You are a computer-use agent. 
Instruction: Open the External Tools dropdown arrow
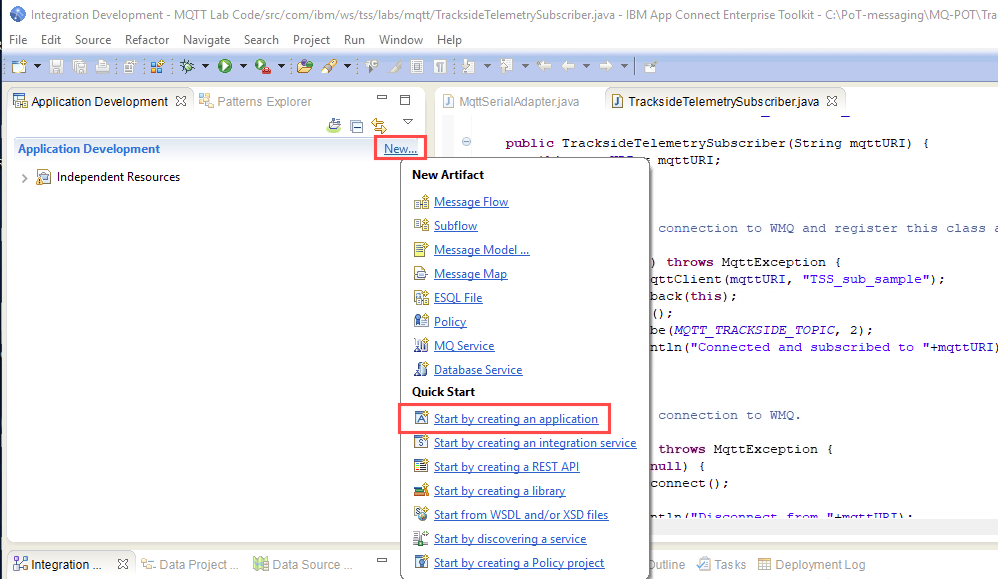pos(281,66)
